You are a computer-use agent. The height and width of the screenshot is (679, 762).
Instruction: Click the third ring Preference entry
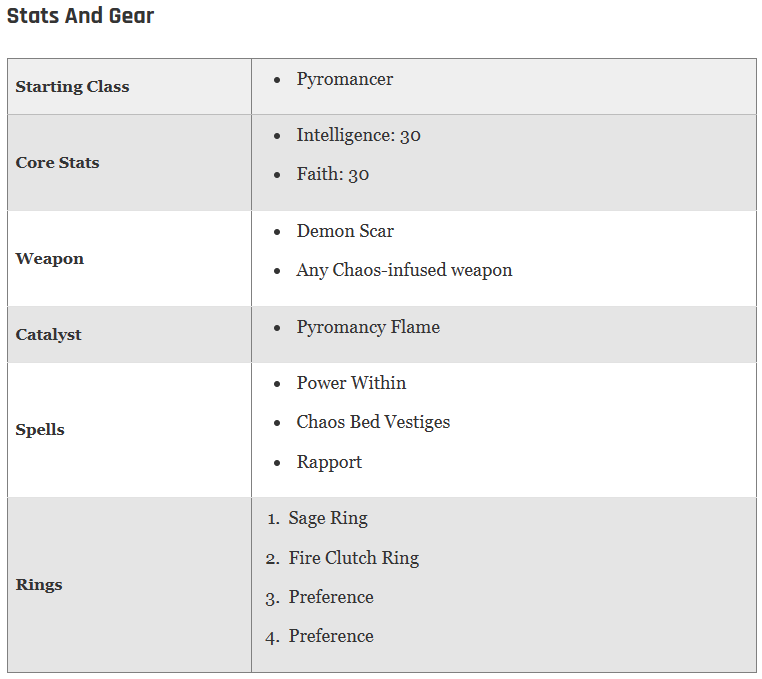pyautogui.click(x=331, y=597)
